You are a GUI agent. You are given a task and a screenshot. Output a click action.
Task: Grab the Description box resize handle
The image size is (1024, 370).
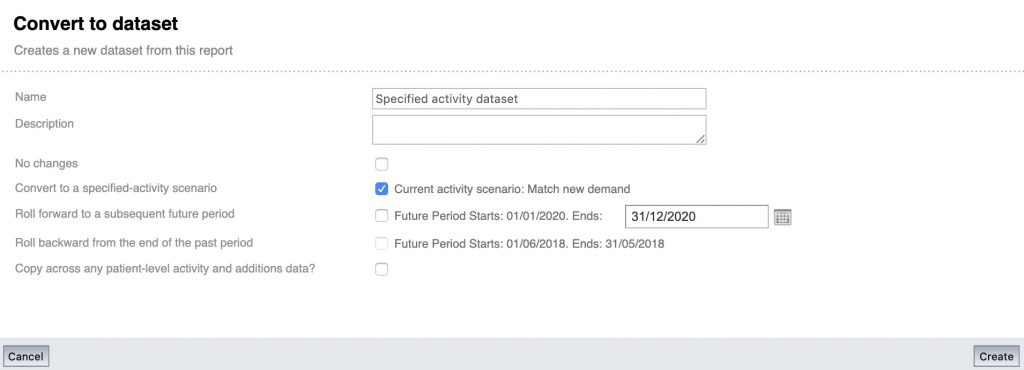tap(700, 139)
